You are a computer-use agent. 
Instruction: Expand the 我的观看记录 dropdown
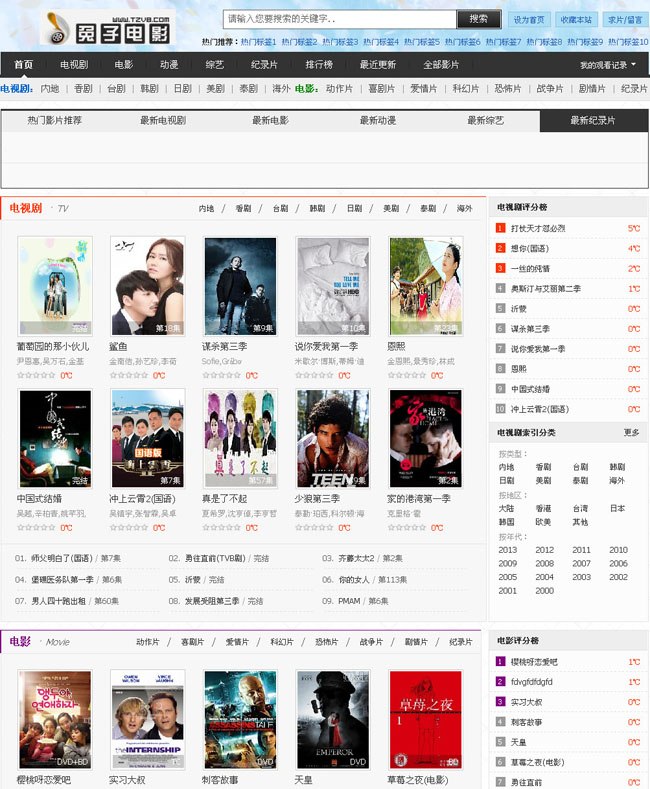[x=608, y=65]
